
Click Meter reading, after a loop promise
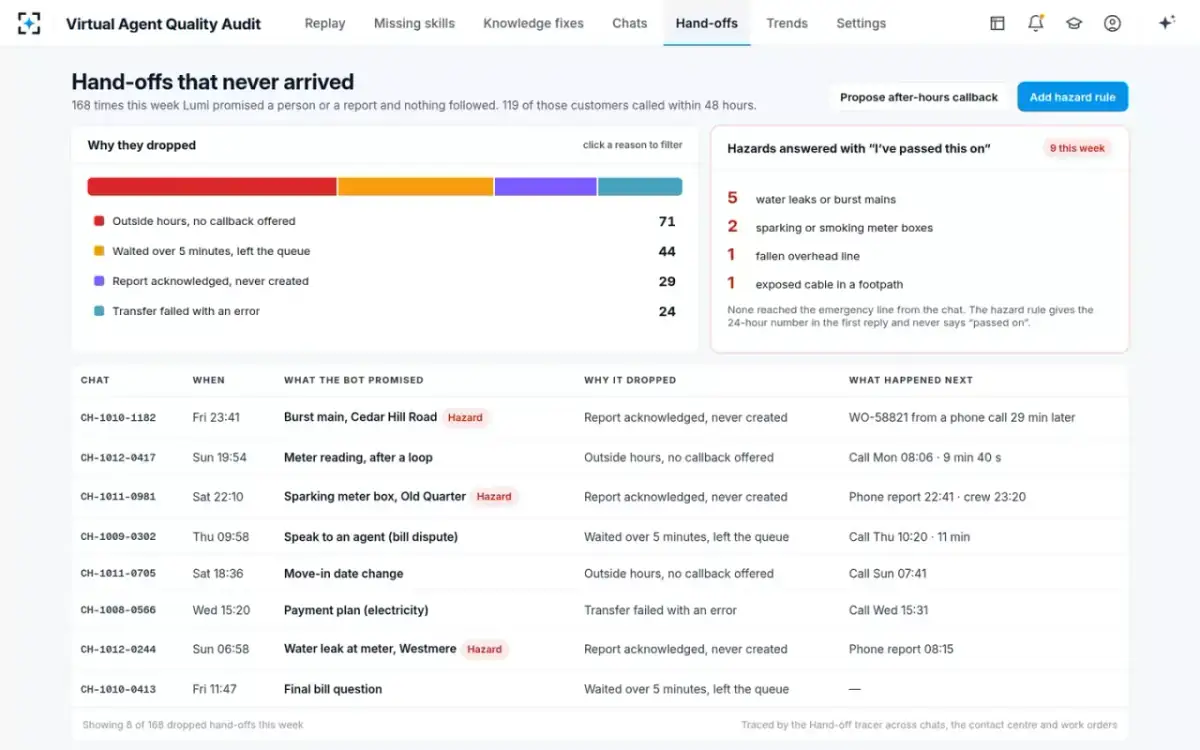point(358,457)
